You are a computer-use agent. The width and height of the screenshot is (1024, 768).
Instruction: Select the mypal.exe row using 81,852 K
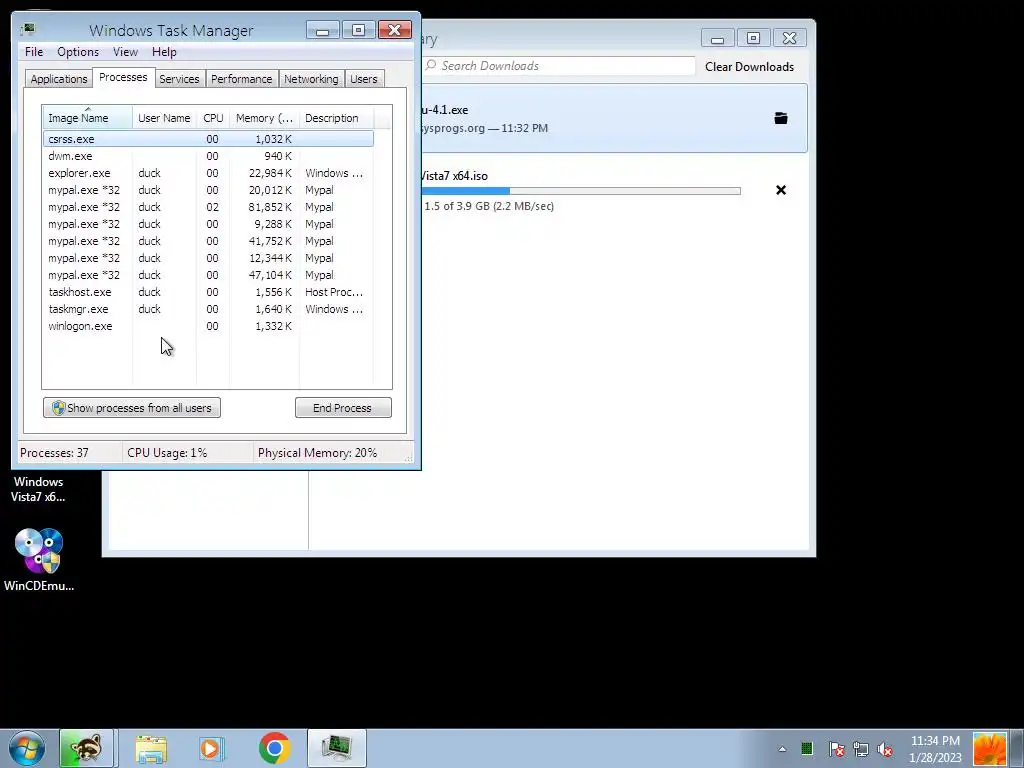tap(208, 207)
